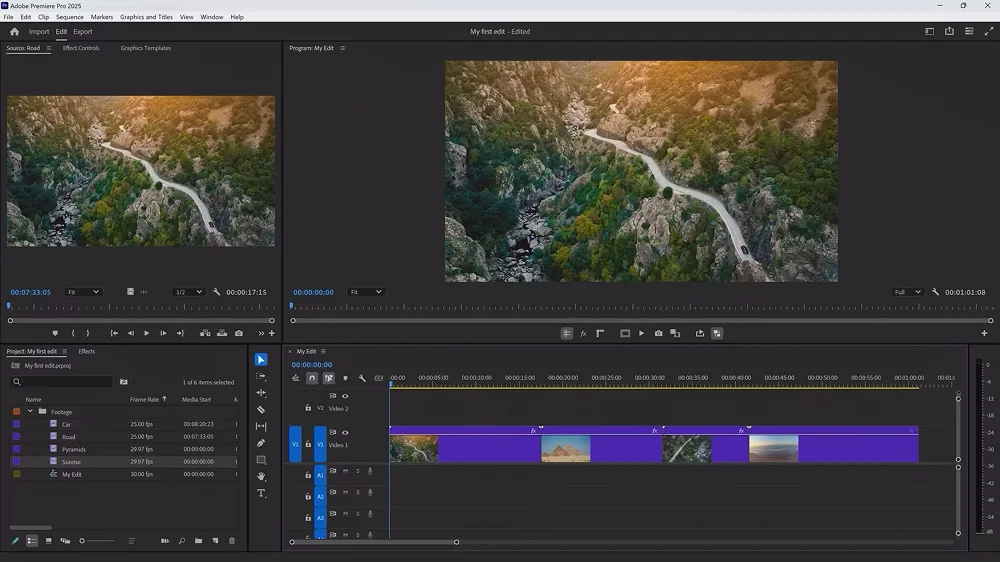Viewport: 1000px width, 562px height.
Task: Open Program monitor Fit zoom dropdown
Action: coord(365,292)
